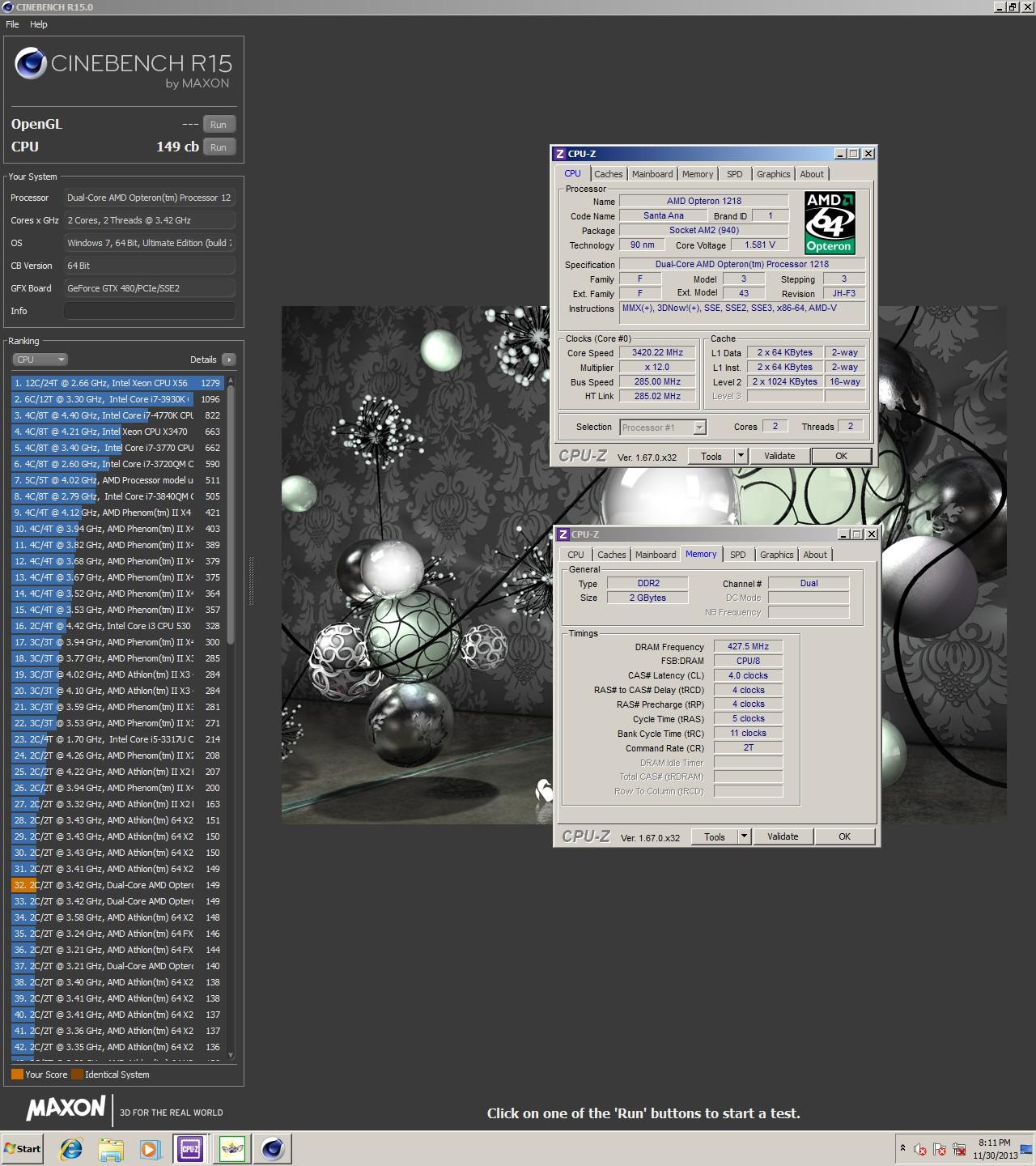Viewport: 1036px width, 1166px height.
Task: Switch to Caches tab in lower CPU-Z window
Action: click(612, 555)
